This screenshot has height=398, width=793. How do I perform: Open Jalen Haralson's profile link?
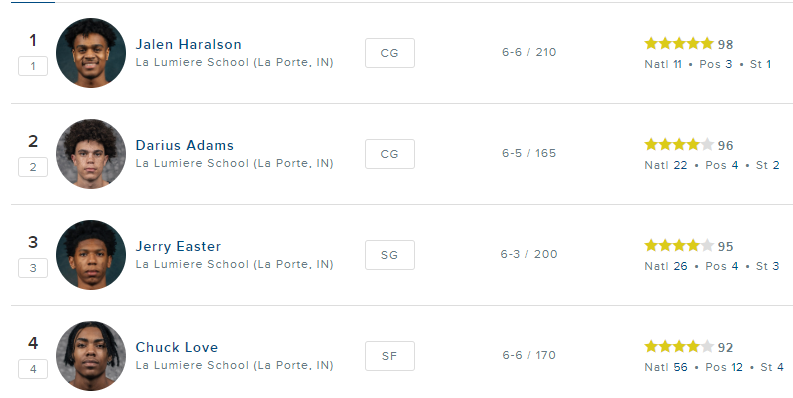point(189,45)
